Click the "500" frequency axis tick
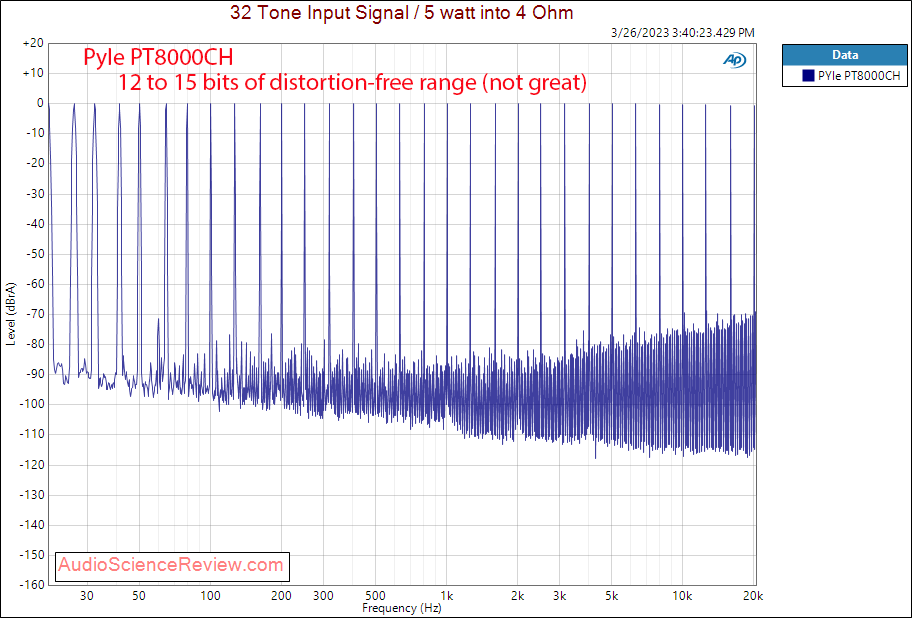Viewport: 912px width, 618px height. [375, 596]
